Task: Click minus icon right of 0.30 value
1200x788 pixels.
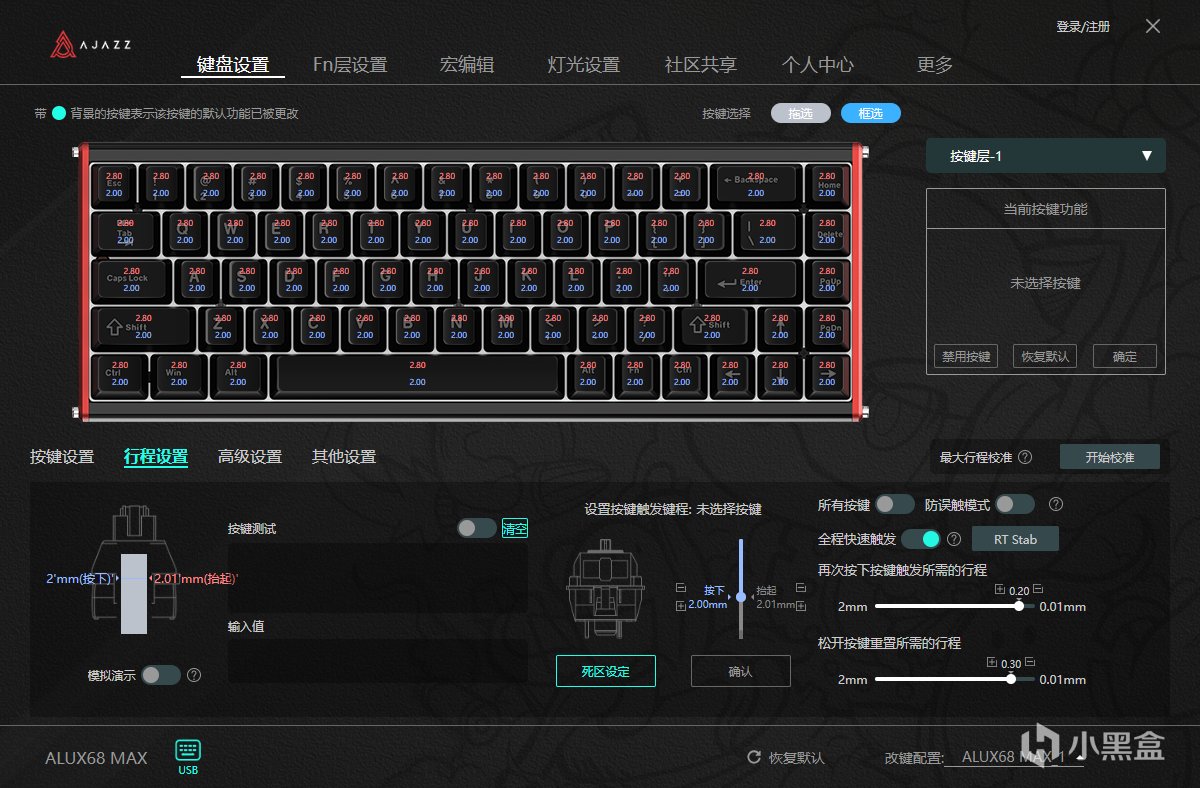Action: [x=1030, y=662]
